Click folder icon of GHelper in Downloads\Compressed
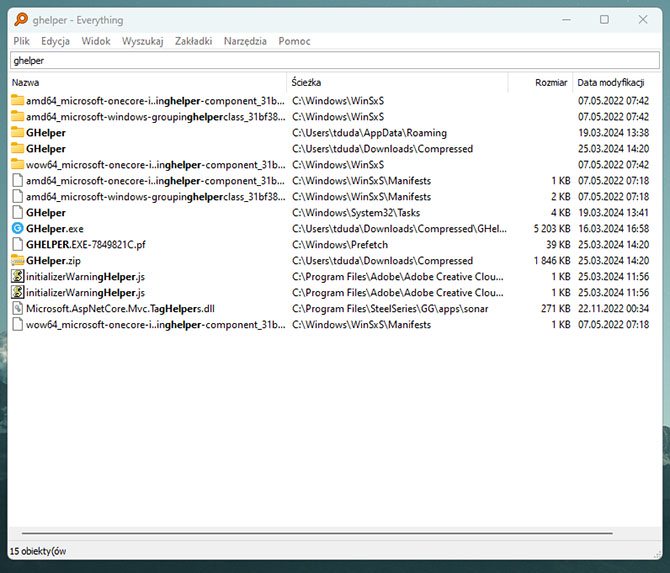670x573 pixels. tap(17, 149)
